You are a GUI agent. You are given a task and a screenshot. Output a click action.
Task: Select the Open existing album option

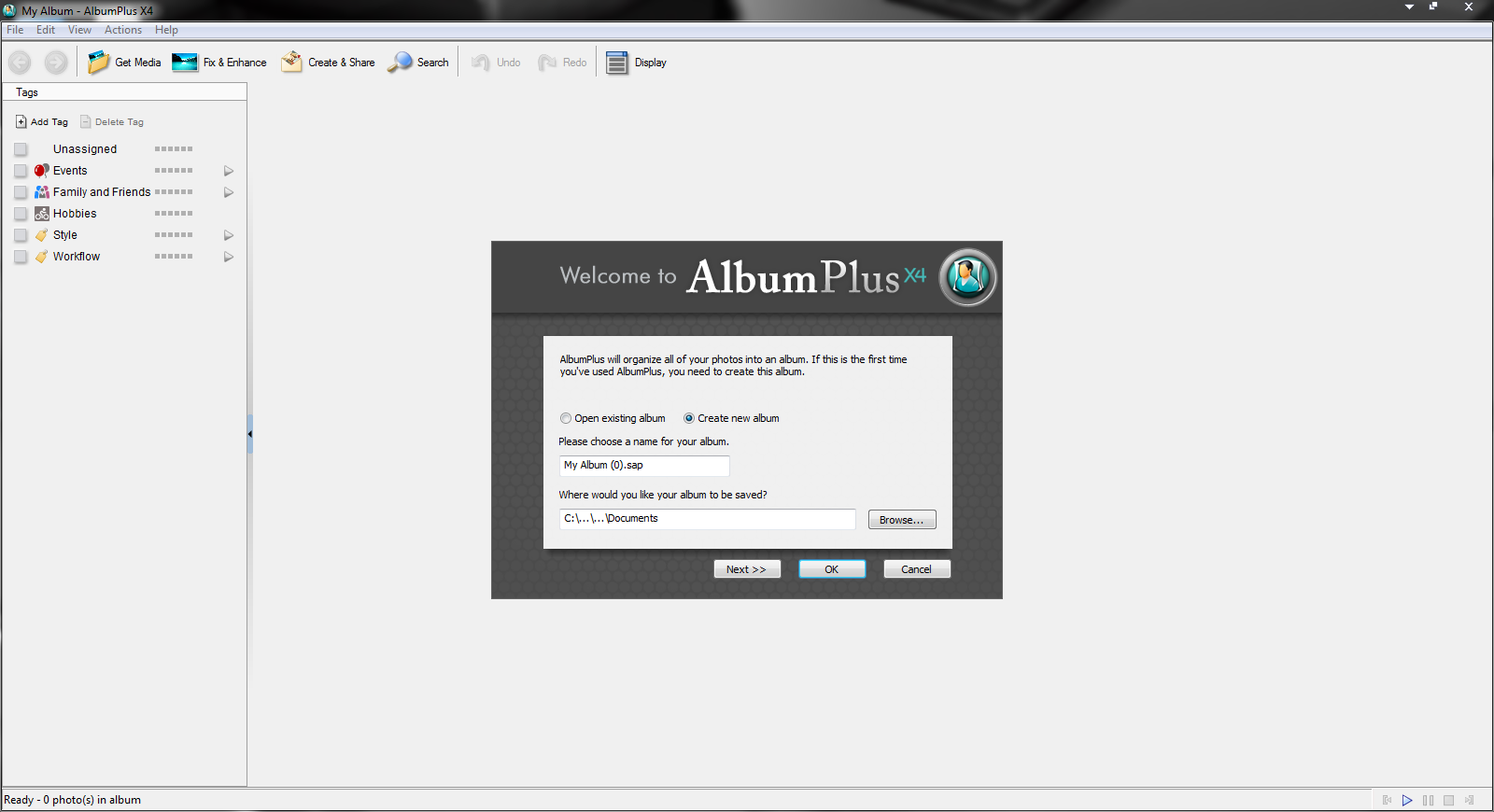[566, 418]
